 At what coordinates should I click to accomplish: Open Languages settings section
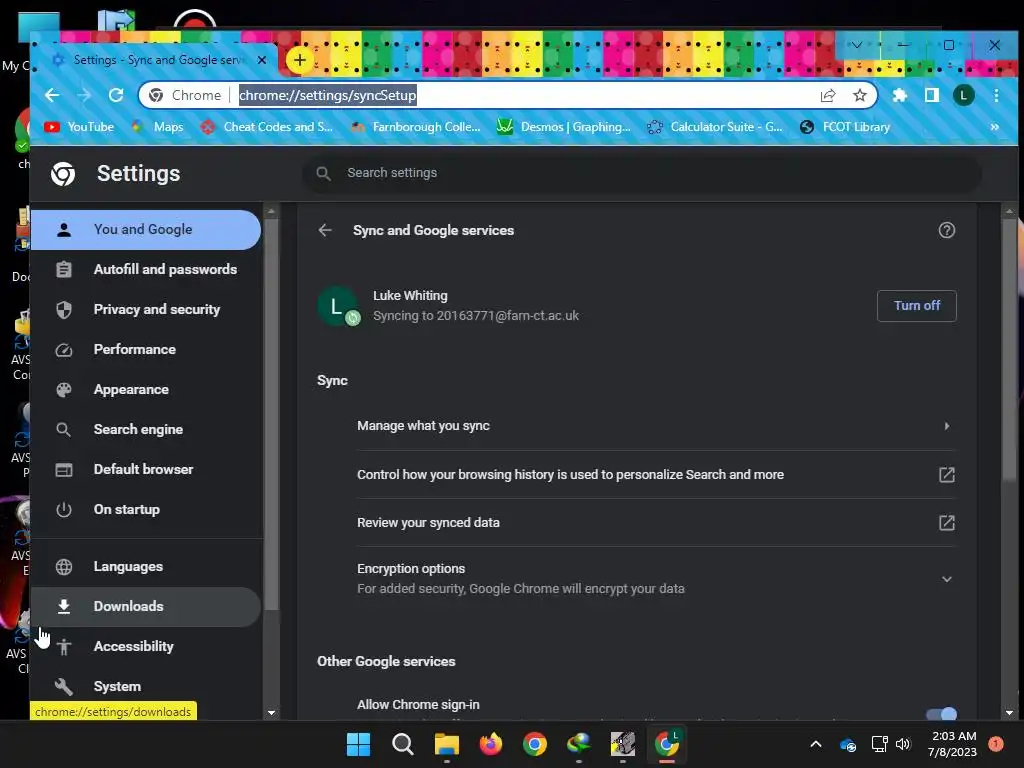[145, 567]
